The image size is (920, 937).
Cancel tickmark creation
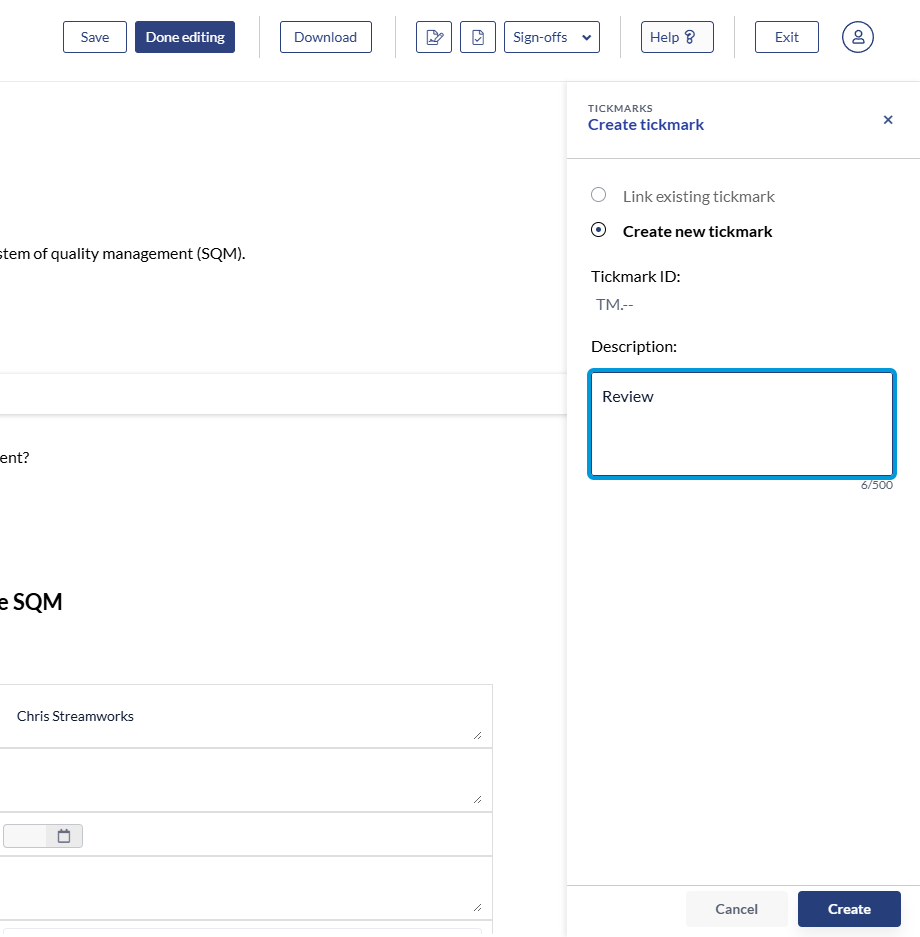tap(736, 909)
